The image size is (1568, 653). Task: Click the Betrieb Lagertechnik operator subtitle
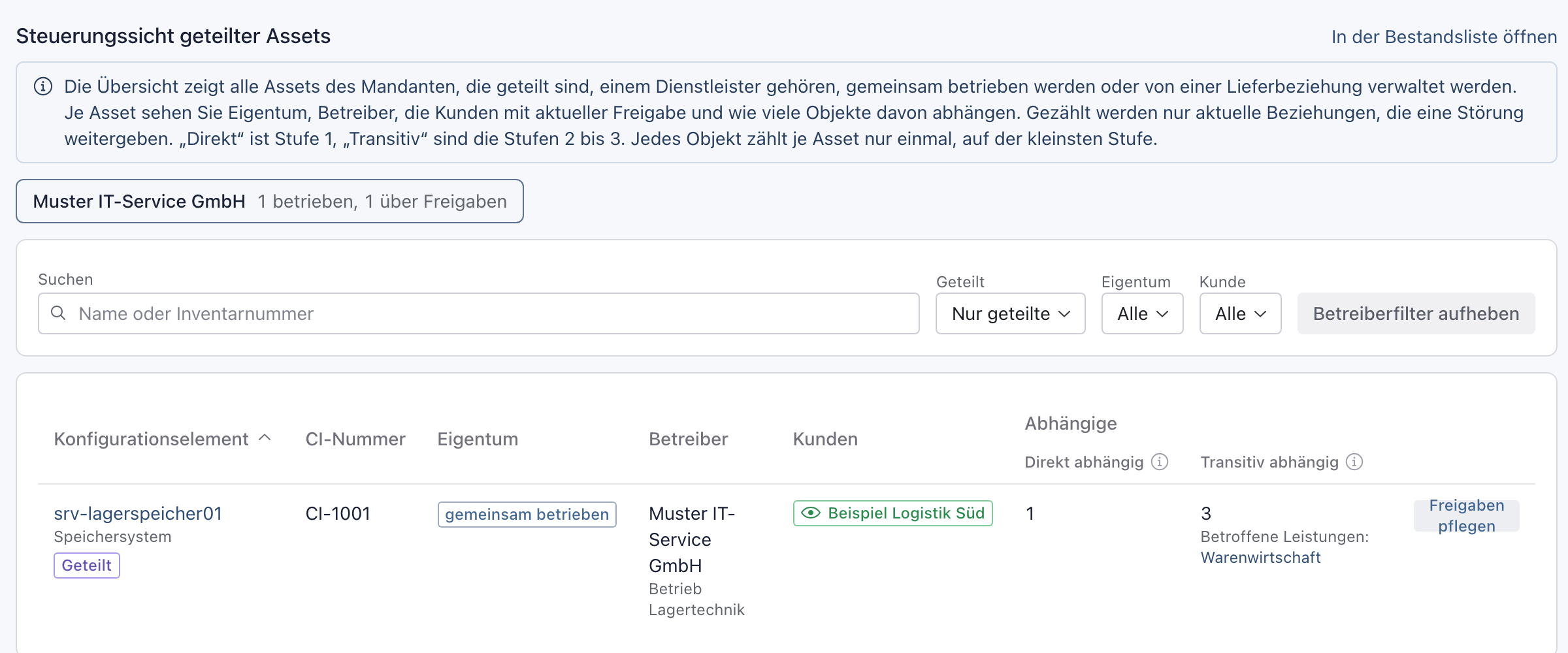[x=696, y=599]
